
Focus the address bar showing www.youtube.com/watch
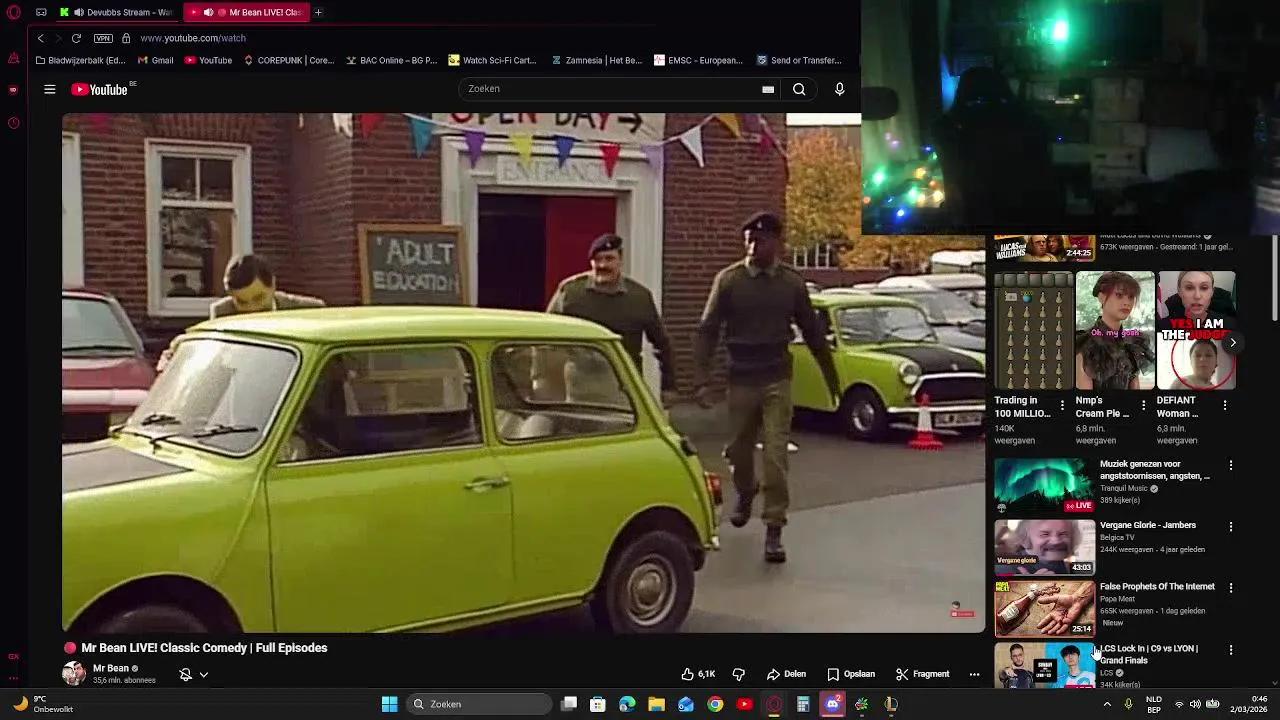(193, 38)
